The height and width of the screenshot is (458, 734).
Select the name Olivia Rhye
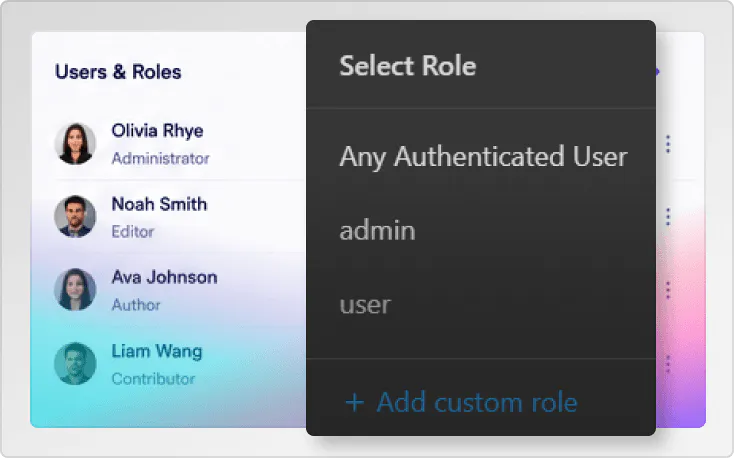(x=157, y=131)
